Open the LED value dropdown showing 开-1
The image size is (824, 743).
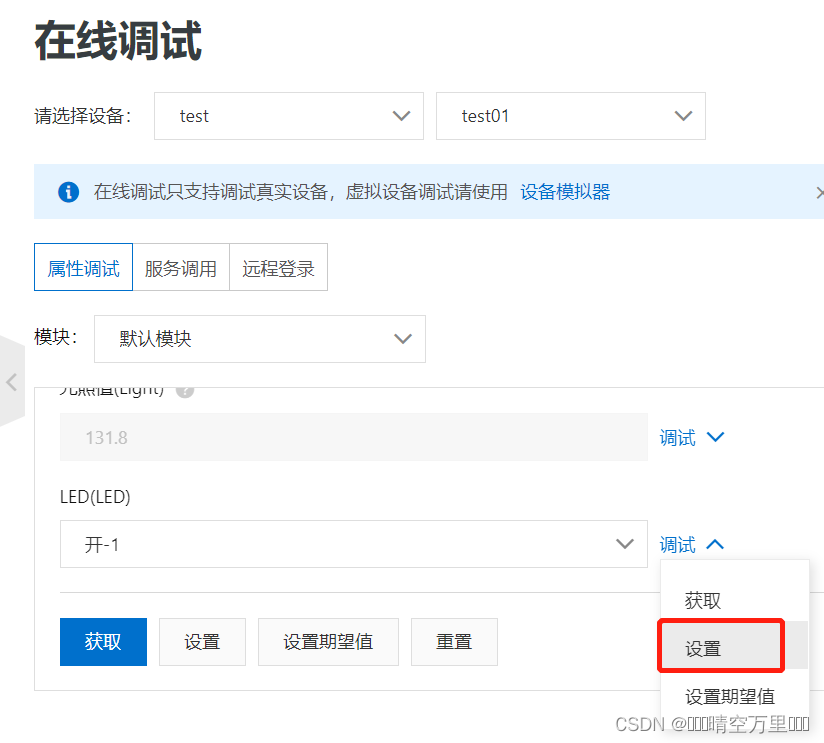pos(354,544)
